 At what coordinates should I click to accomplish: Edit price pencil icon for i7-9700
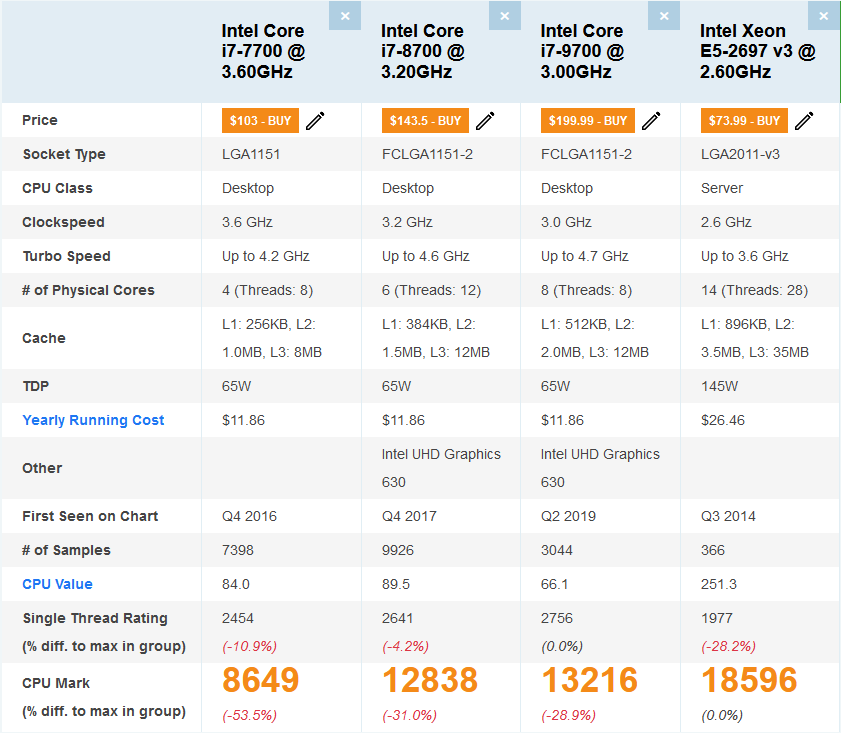(x=651, y=121)
